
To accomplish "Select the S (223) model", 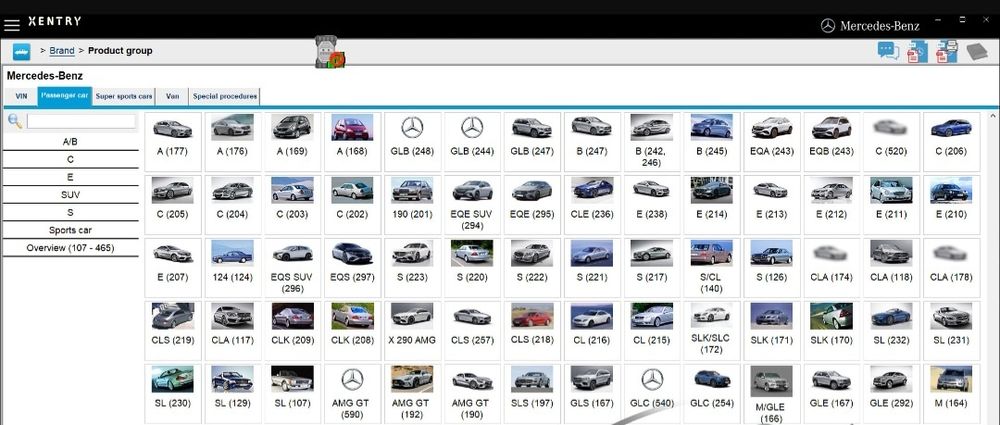I will [412, 267].
